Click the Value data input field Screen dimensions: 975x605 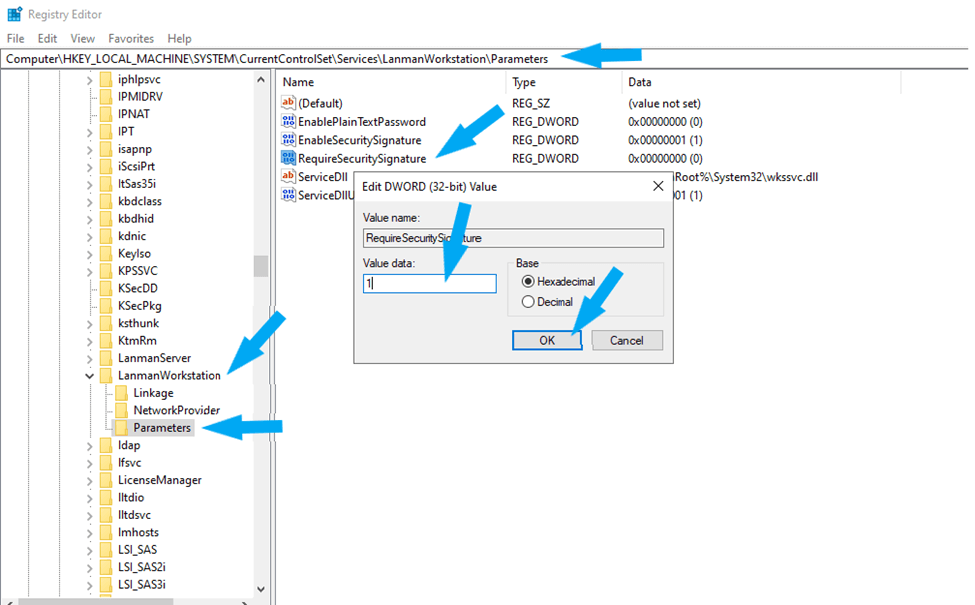[430, 284]
